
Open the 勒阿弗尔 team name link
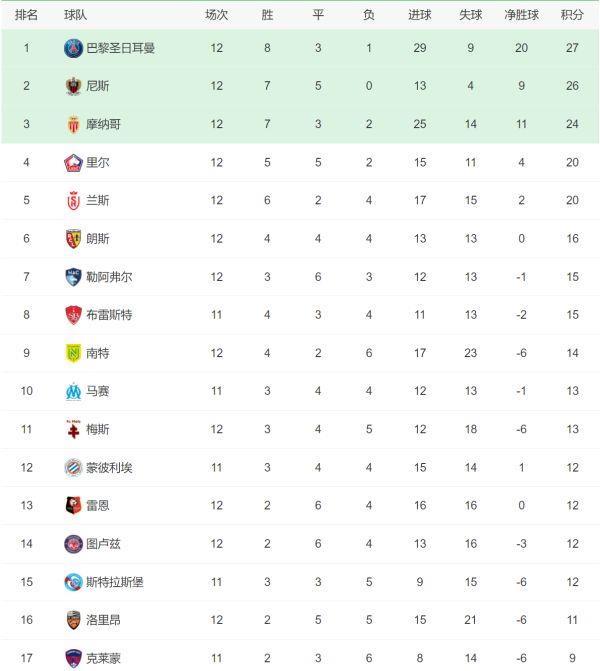pos(109,277)
